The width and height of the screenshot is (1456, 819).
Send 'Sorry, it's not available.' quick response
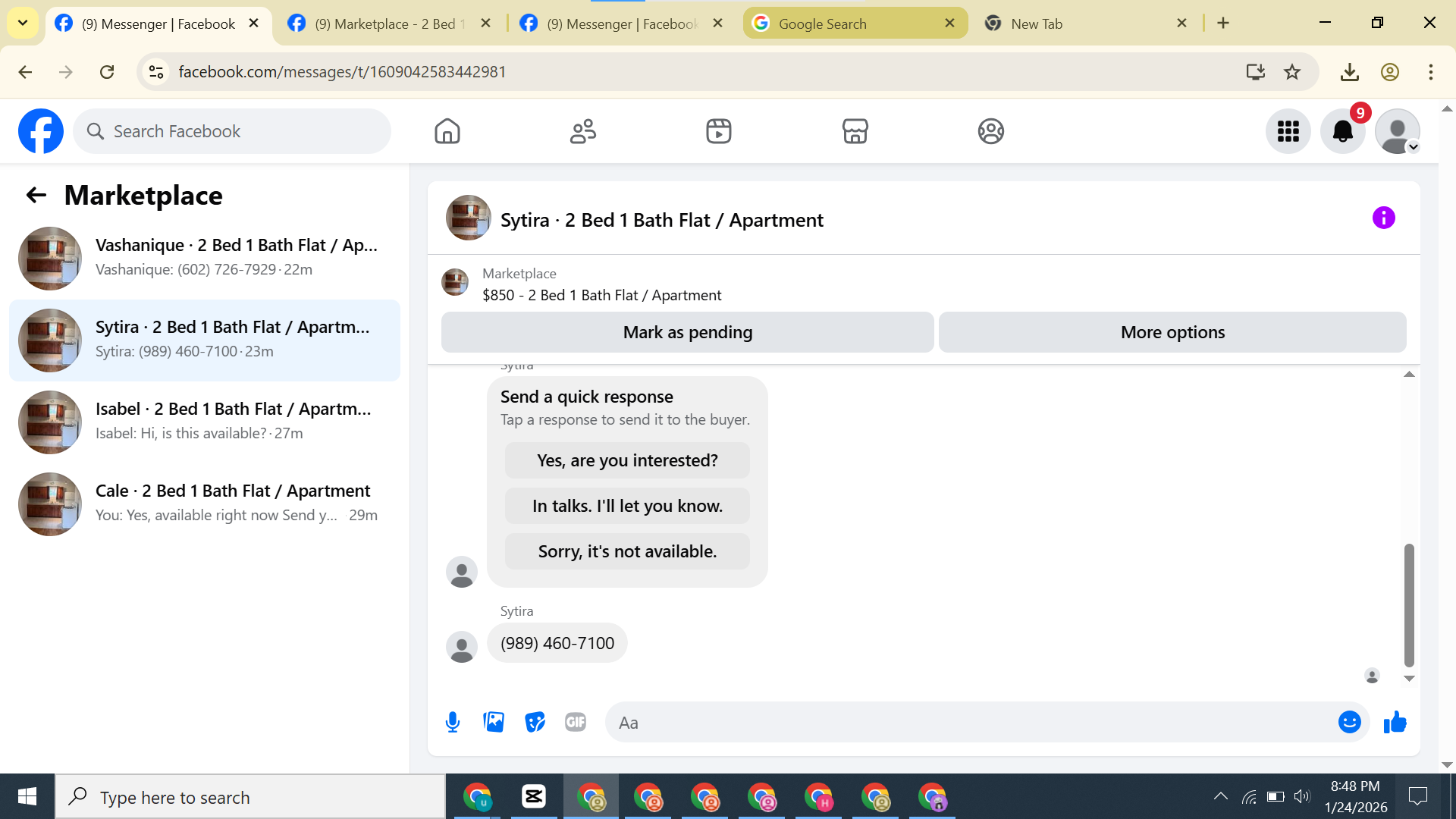(x=627, y=551)
